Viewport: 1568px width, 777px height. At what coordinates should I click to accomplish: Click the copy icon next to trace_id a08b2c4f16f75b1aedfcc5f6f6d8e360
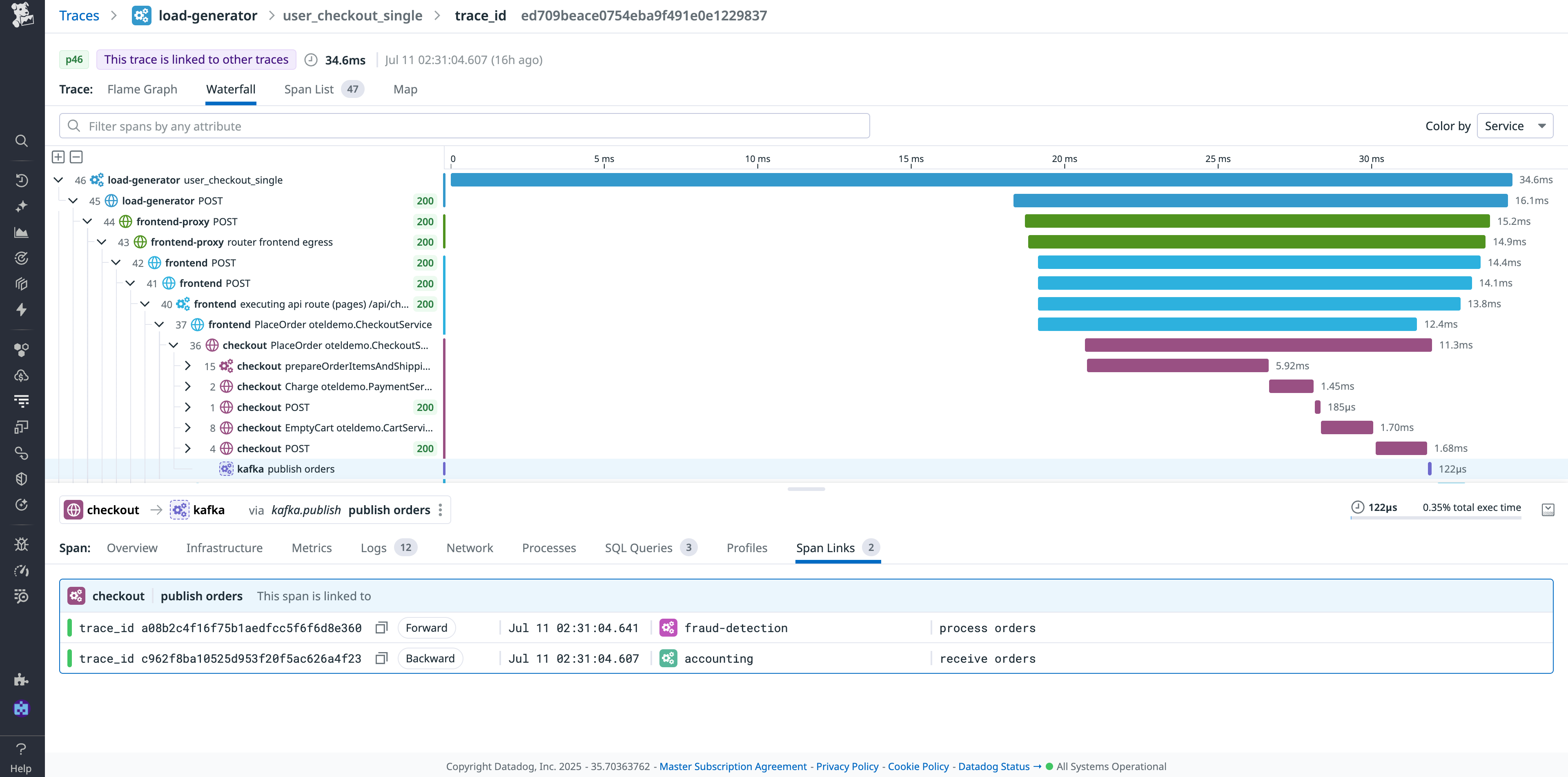tap(382, 627)
